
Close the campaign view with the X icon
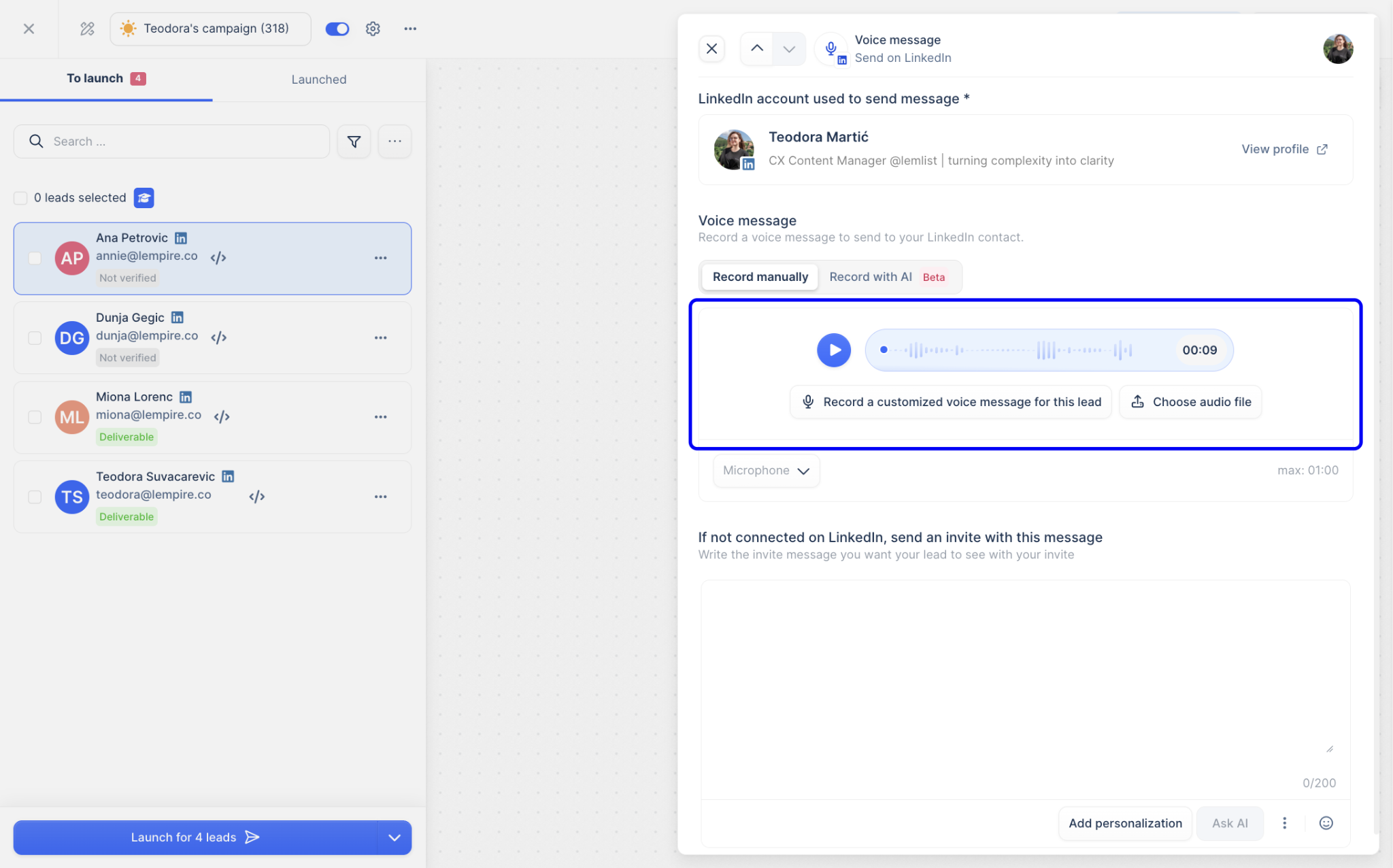pyautogui.click(x=29, y=29)
